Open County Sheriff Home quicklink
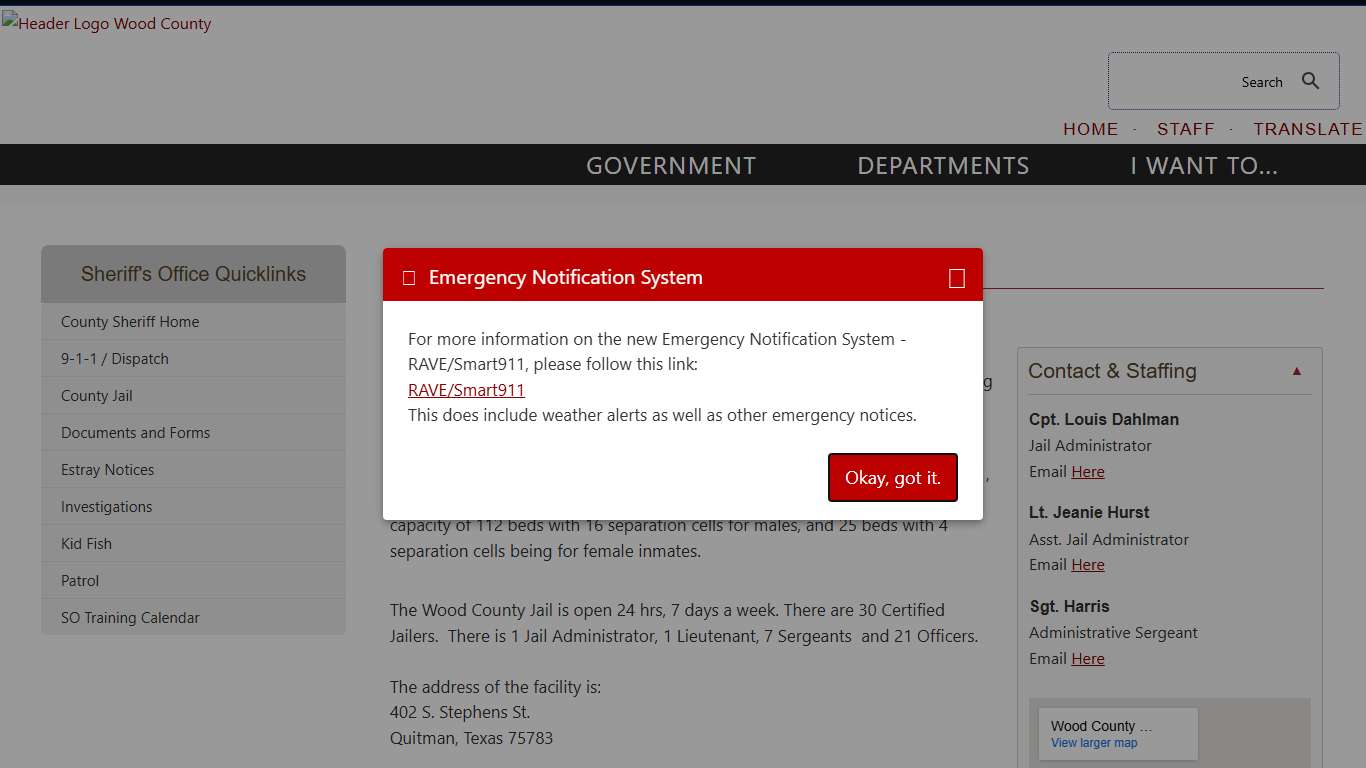The height and width of the screenshot is (768, 1366). [x=130, y=322]
